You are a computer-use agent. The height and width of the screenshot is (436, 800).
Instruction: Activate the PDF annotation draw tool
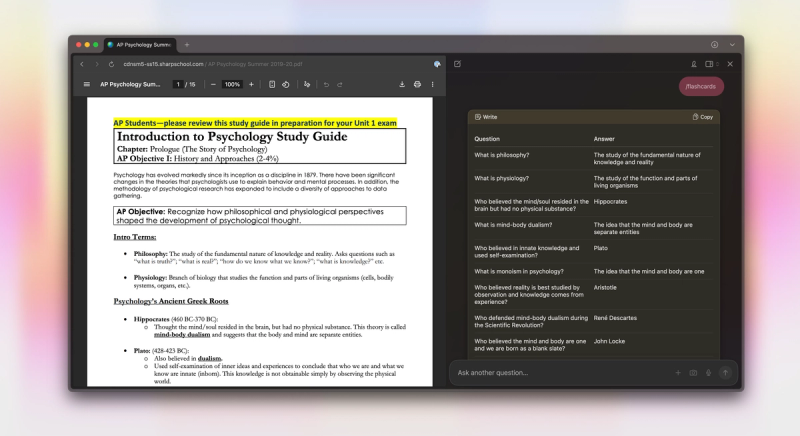pos(307,85)
